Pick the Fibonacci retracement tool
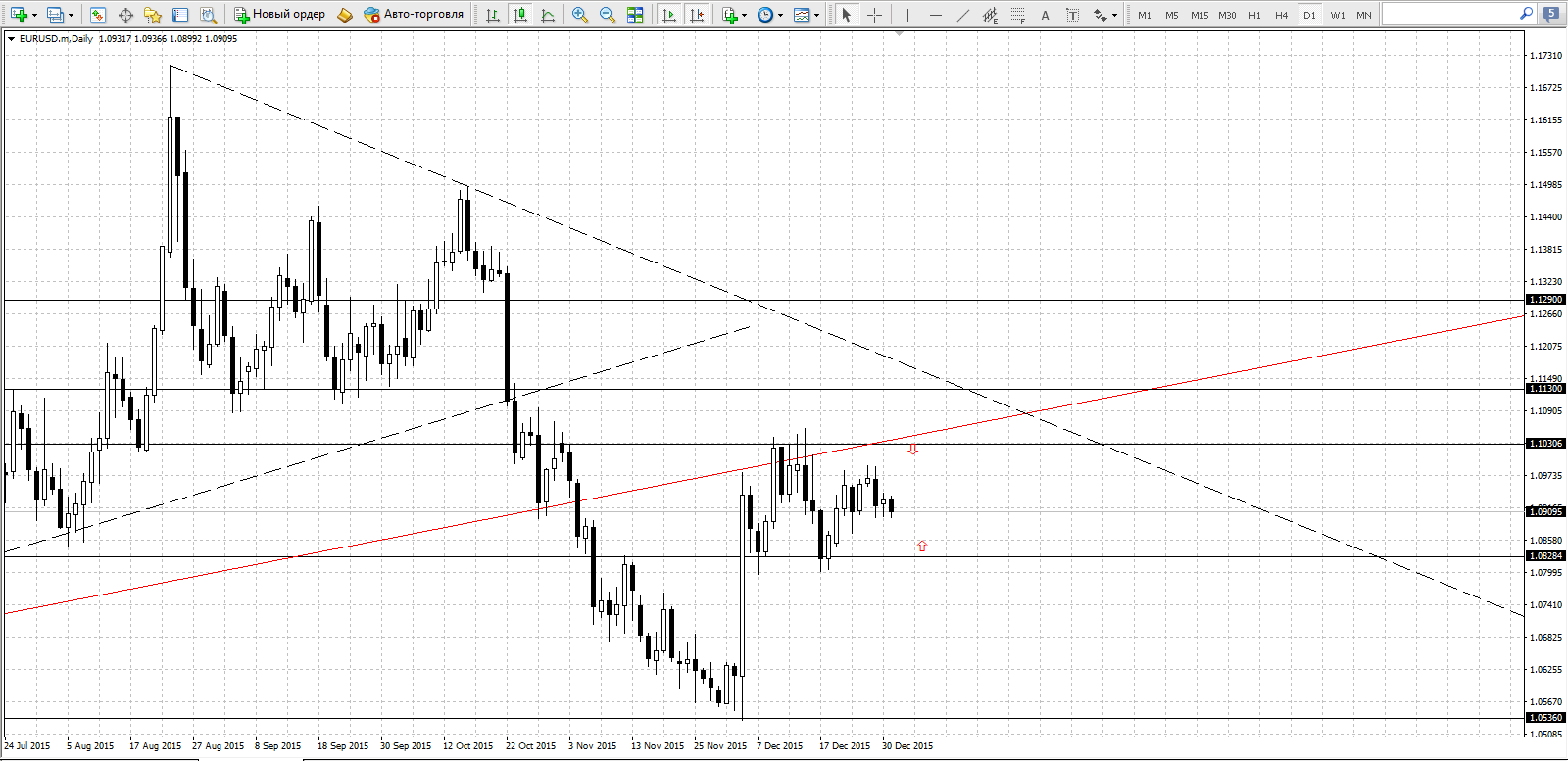1568x761 pixels. [x=1018, y=15]
